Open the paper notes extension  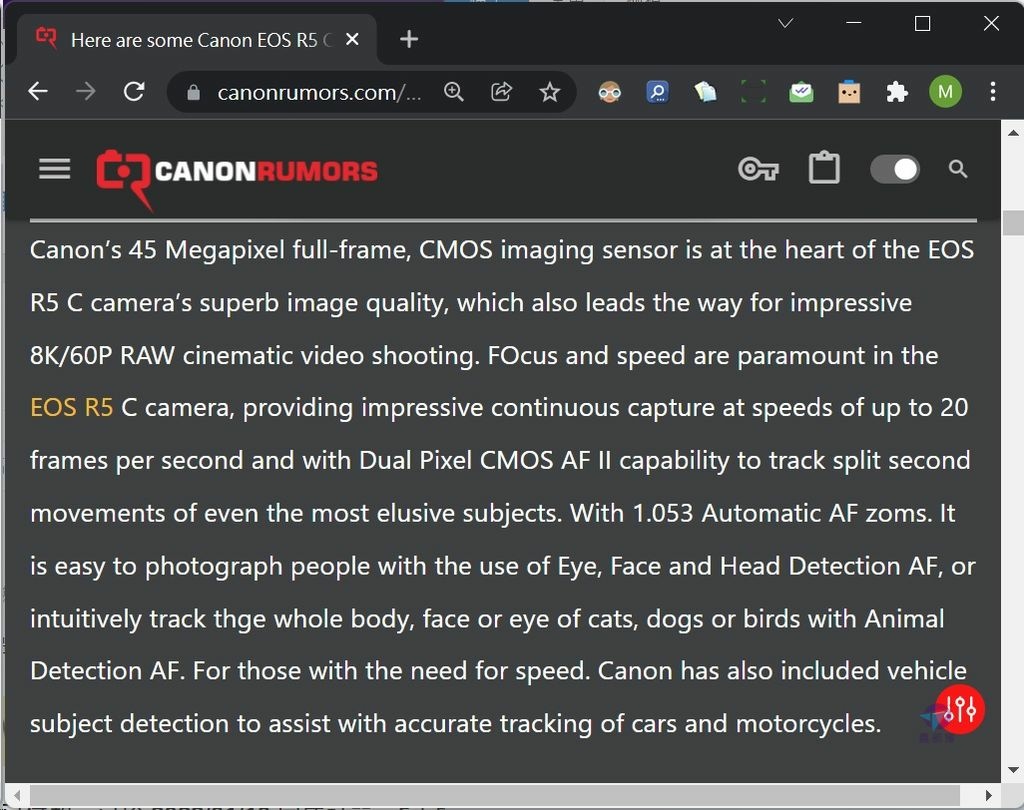tap(705, 92)
